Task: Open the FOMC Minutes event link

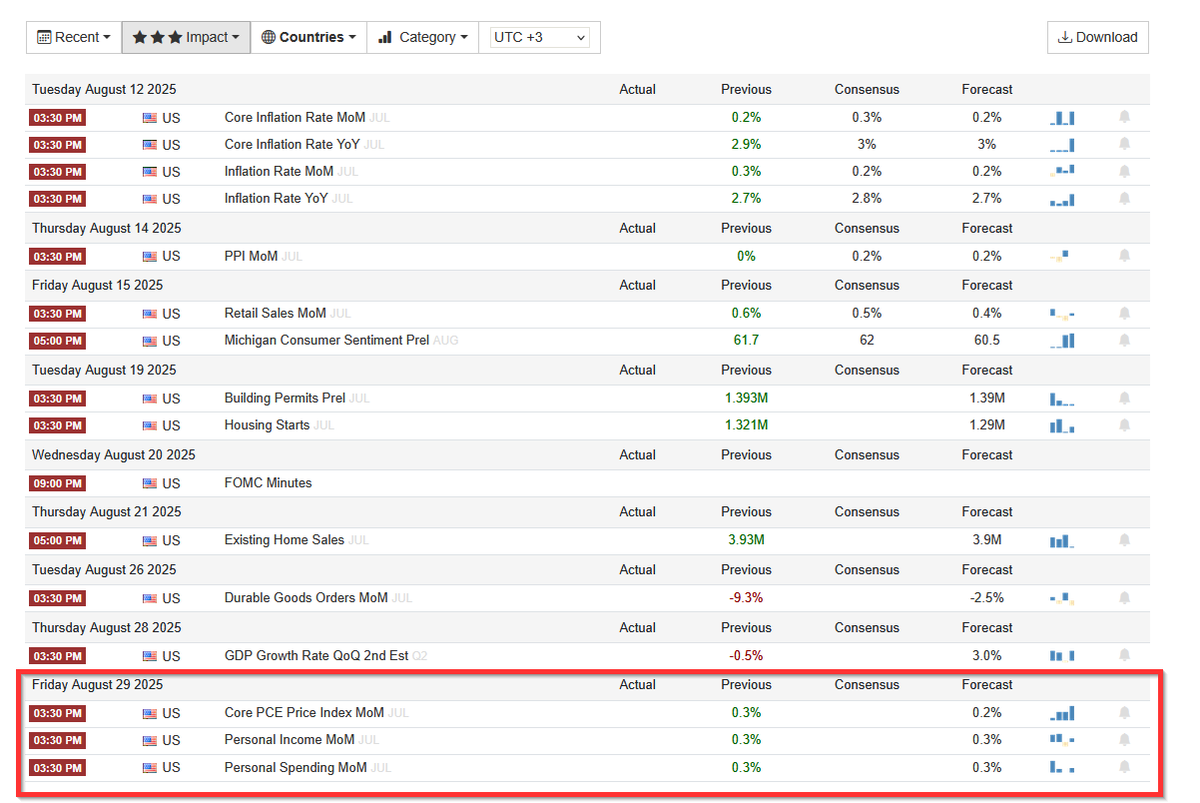Action: (268, 483)
